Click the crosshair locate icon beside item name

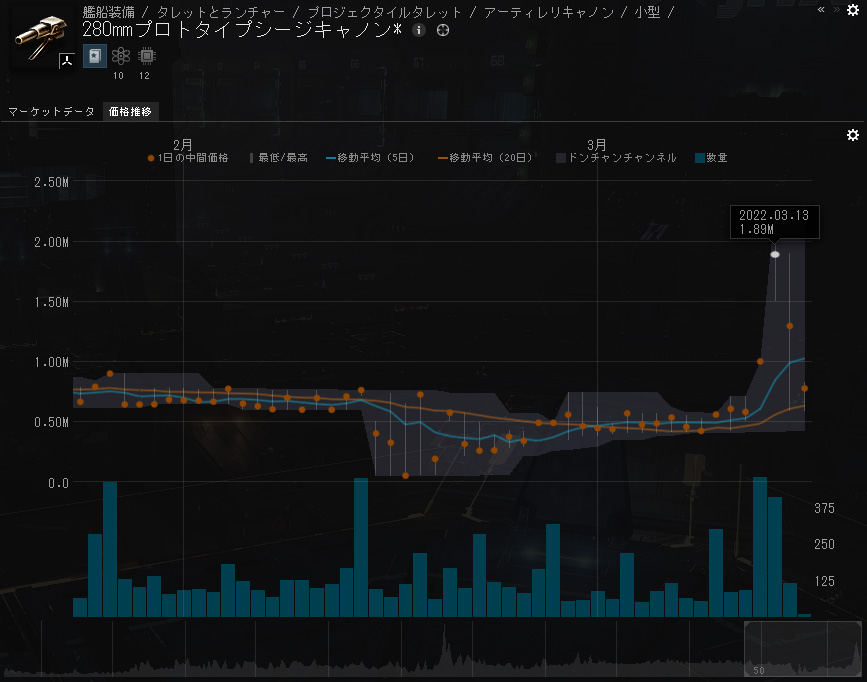point(443,30)
